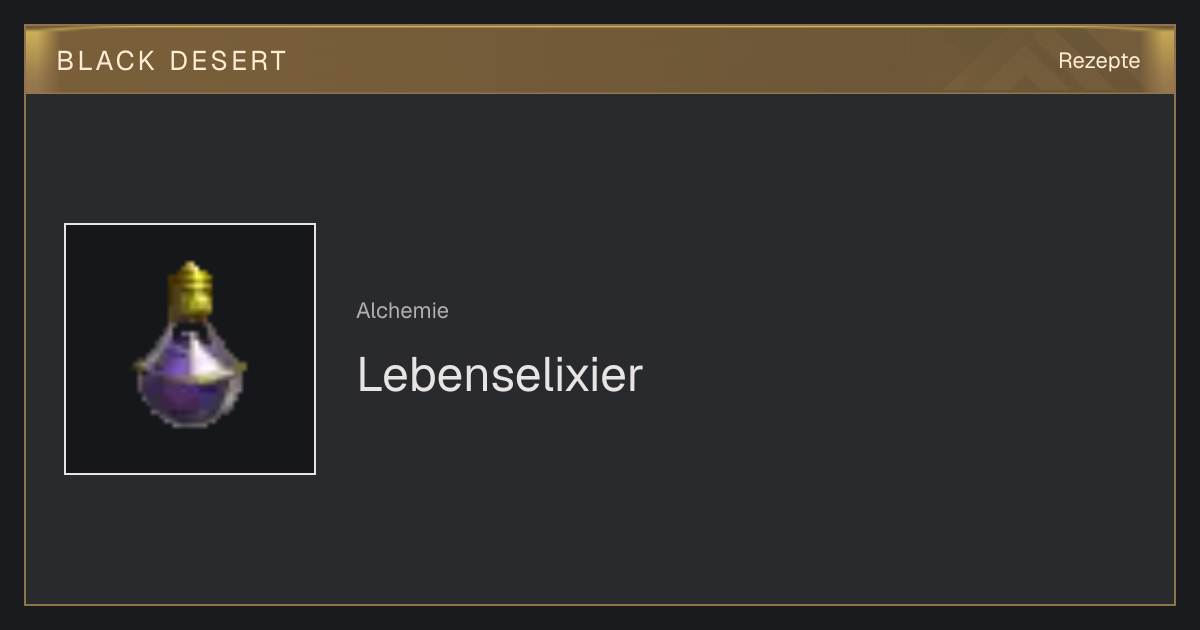Image resolution: width=1200 pixels, height=630 pixels.
Task: Select the purple Lebenselixier potion icon
Action: pyautogui.click(x=190, y=344)
